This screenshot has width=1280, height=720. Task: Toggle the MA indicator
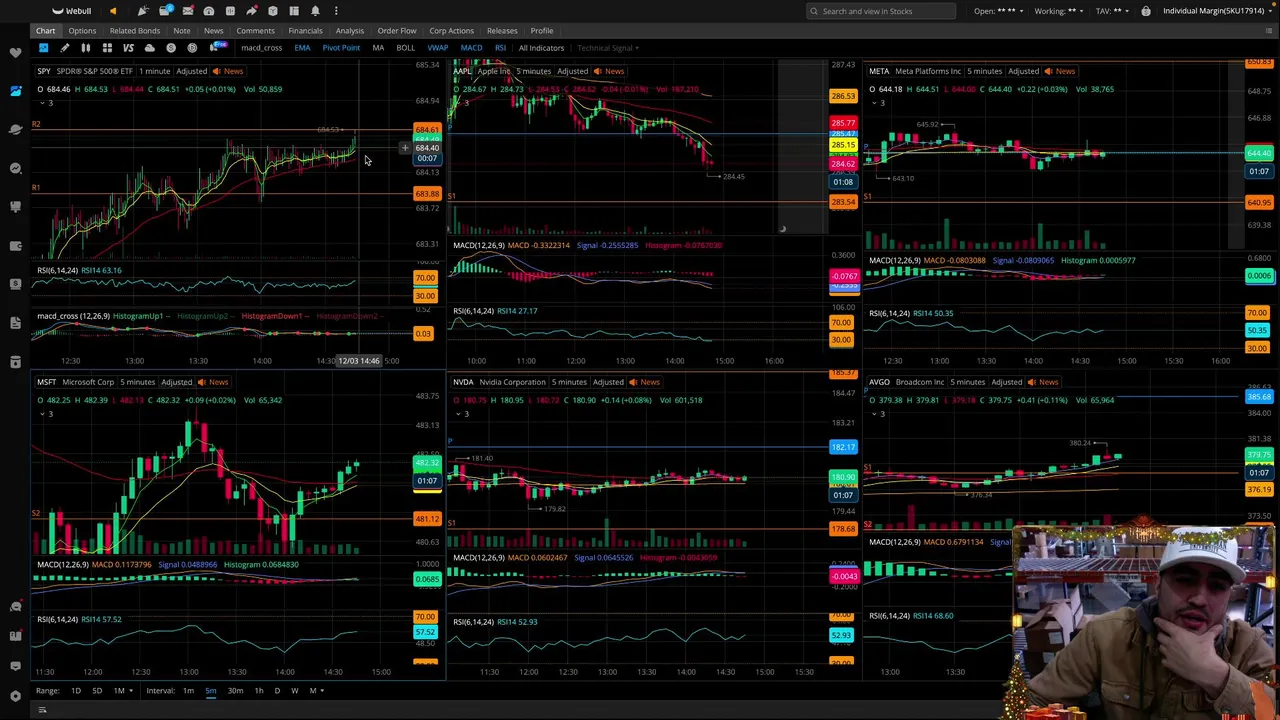[378, 48]
